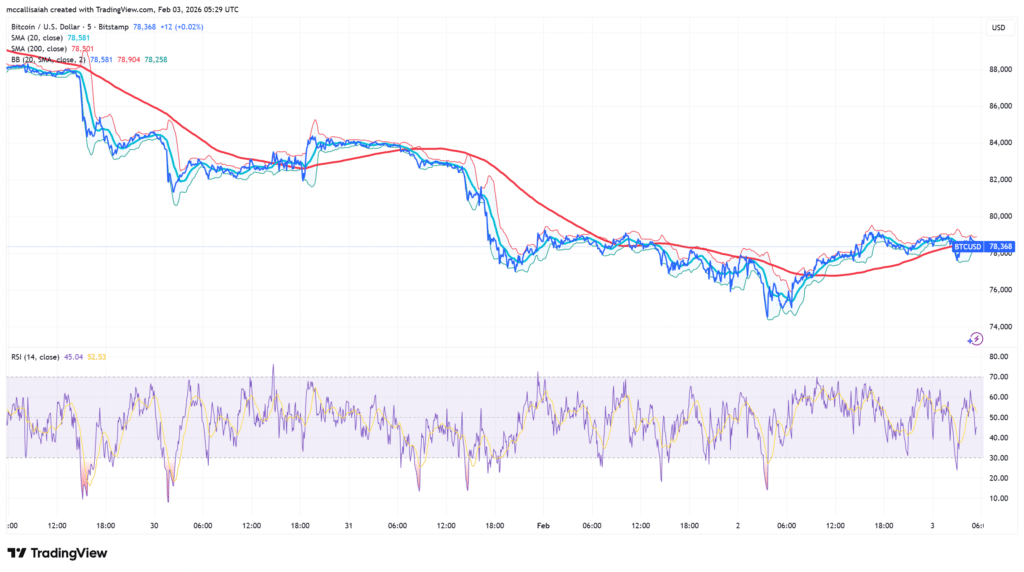Click the RSI 70.00 level axis label
Image resolution: width=1024 pixels, height=572 pixels.
point(999,377)
